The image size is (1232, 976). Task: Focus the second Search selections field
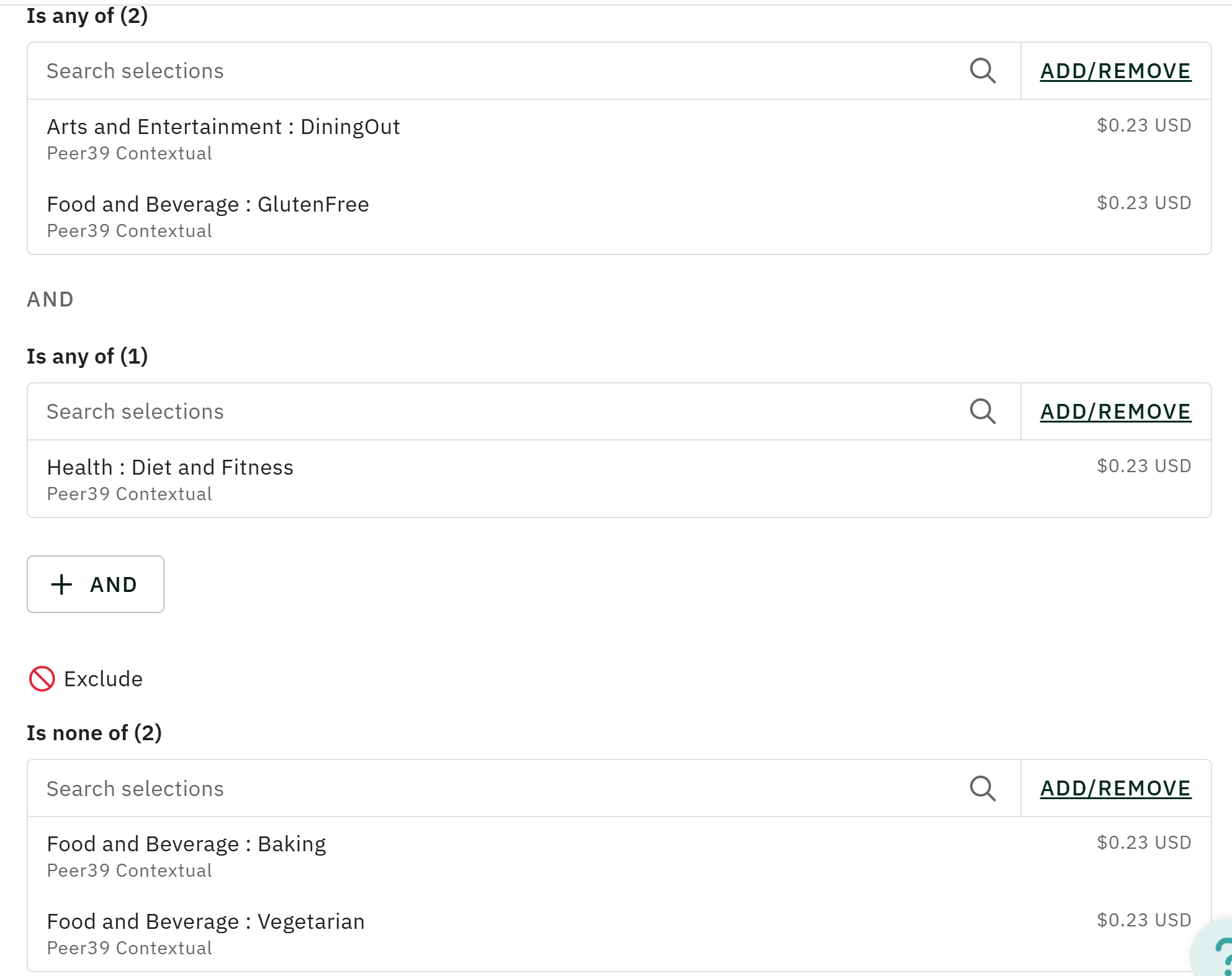(497, 412)
